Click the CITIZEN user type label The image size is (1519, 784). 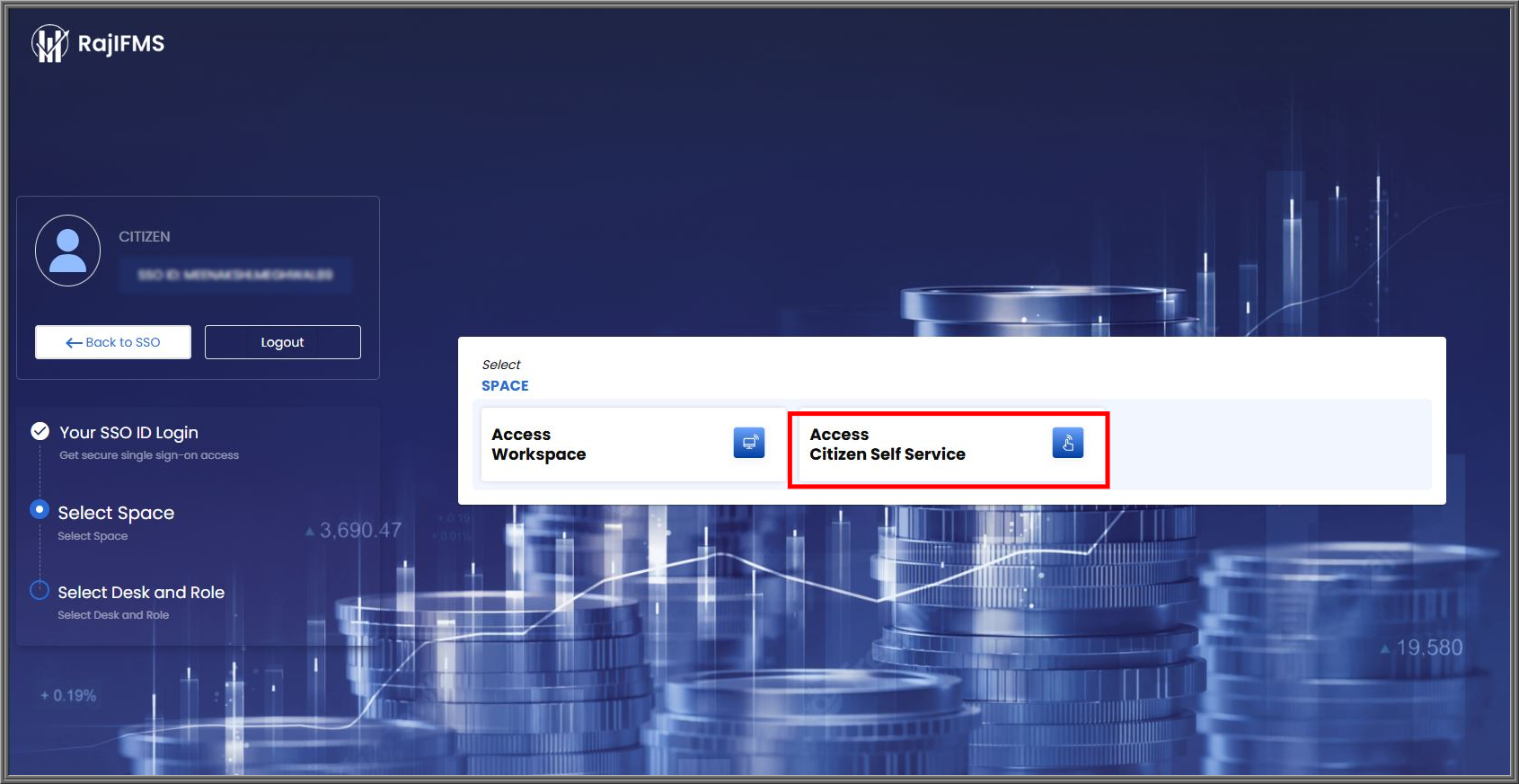coord(145,237)
